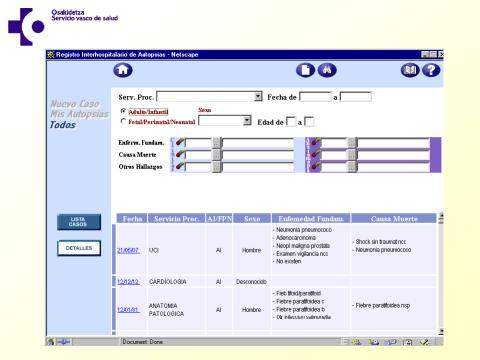Click the results table scrollbar down arrow
This screenshot has width=480, height=360.
441,331
